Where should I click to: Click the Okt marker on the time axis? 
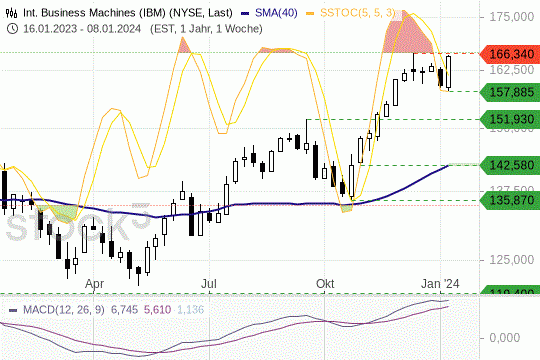click(x=325, y=284)
